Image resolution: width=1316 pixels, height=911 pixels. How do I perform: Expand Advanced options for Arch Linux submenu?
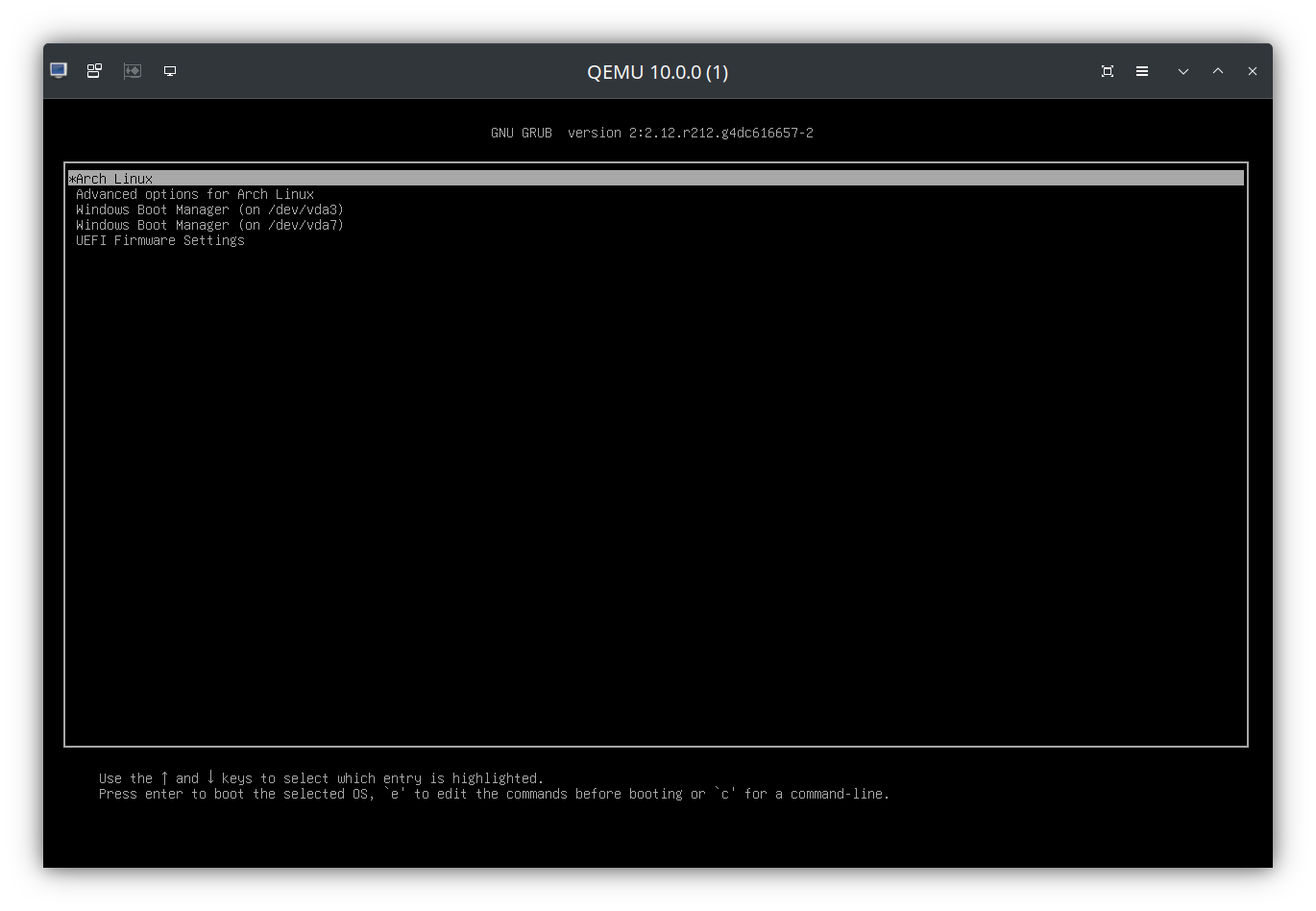(x=195, y=194)
